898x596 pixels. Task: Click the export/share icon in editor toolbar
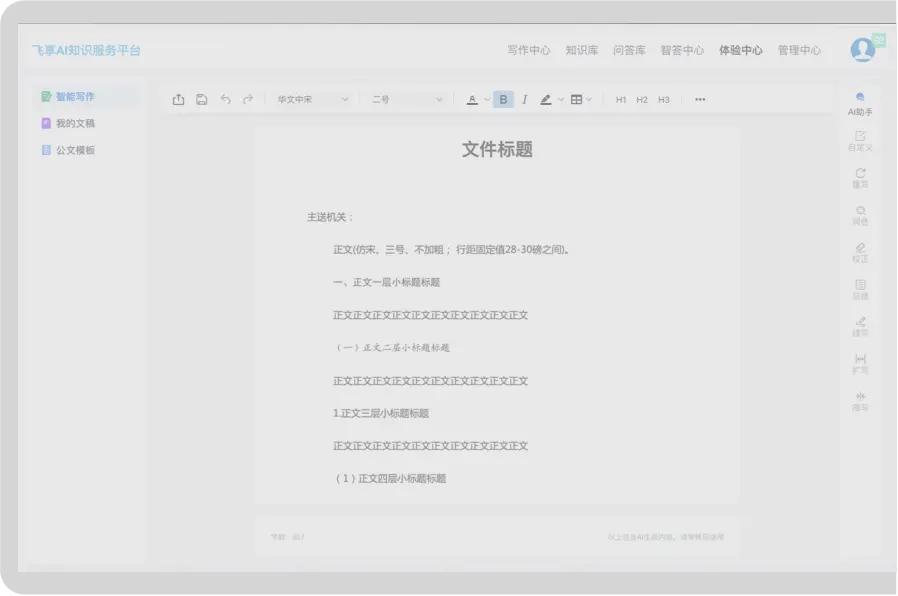(x=178, y=100)
